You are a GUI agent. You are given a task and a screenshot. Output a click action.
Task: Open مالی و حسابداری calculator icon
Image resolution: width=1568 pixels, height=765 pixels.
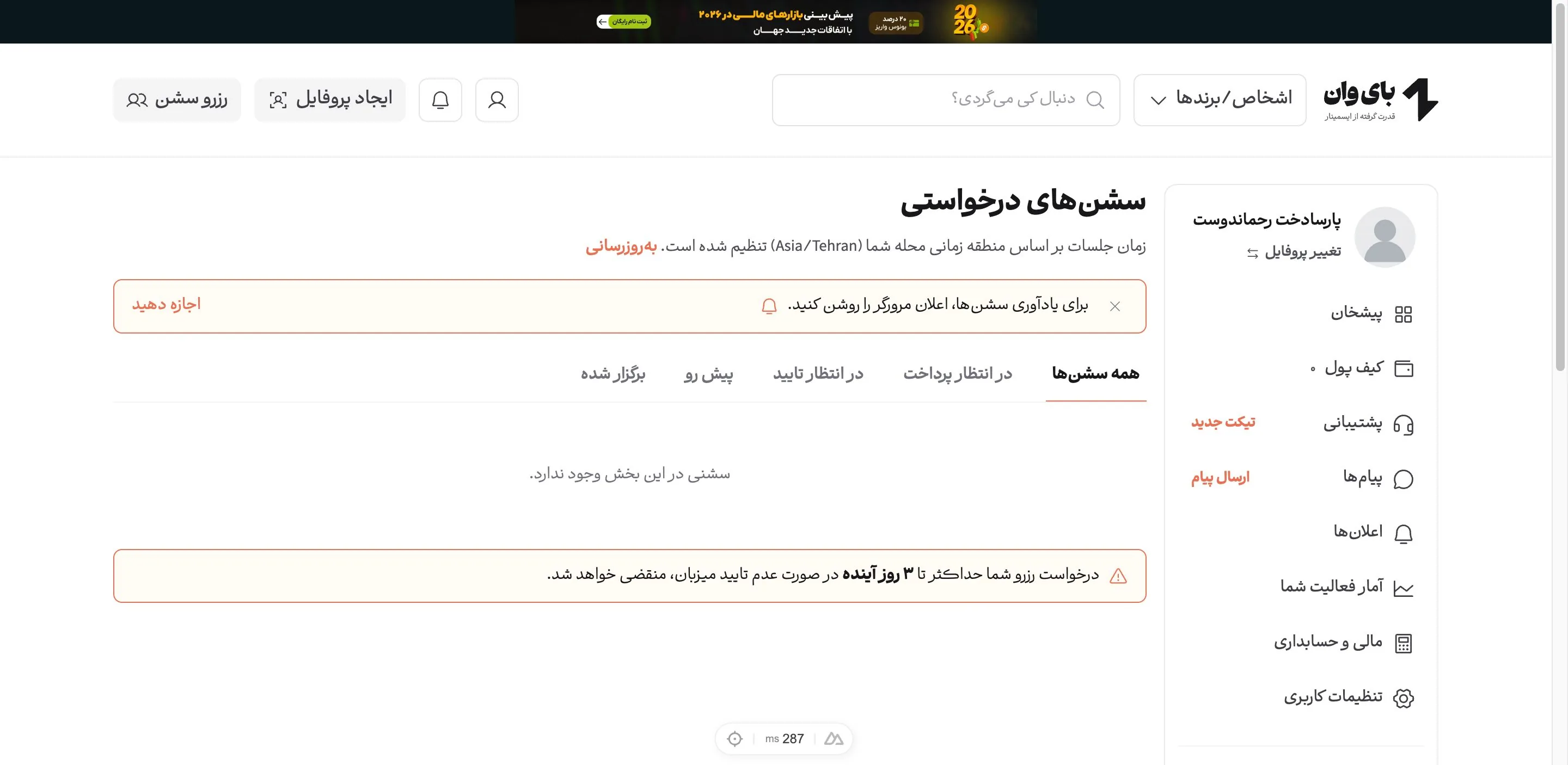(x=1403, y=643)
